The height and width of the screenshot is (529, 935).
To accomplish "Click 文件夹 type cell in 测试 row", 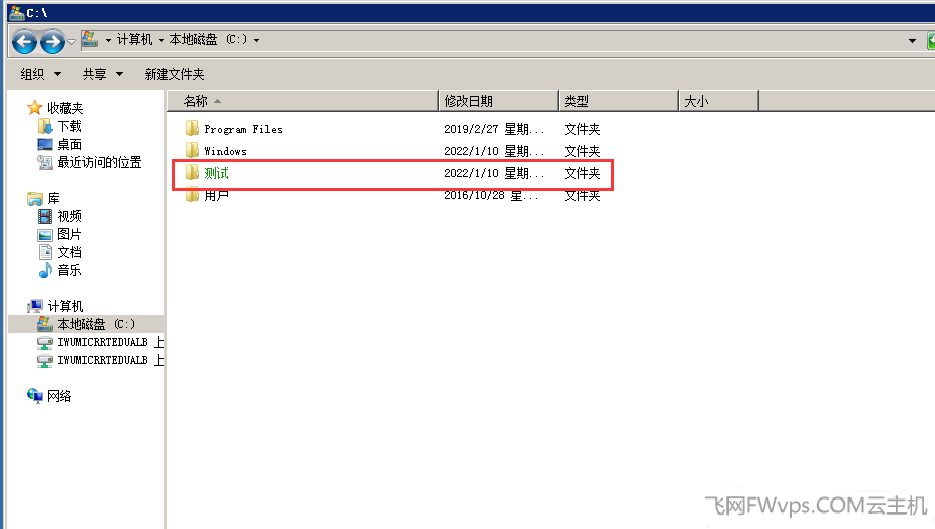I will click(x=582, y=173).
